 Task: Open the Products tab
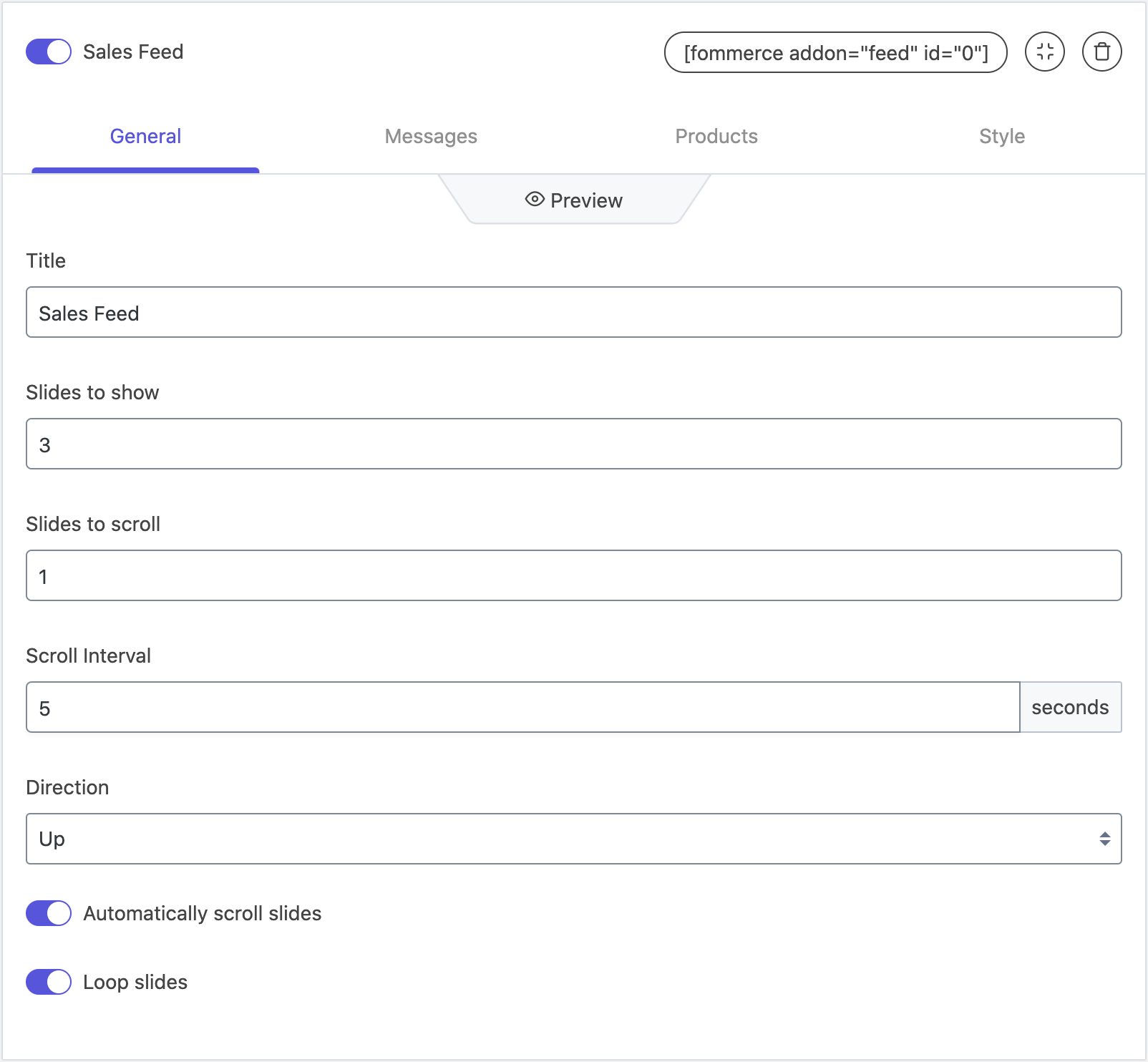click(716, 136)
